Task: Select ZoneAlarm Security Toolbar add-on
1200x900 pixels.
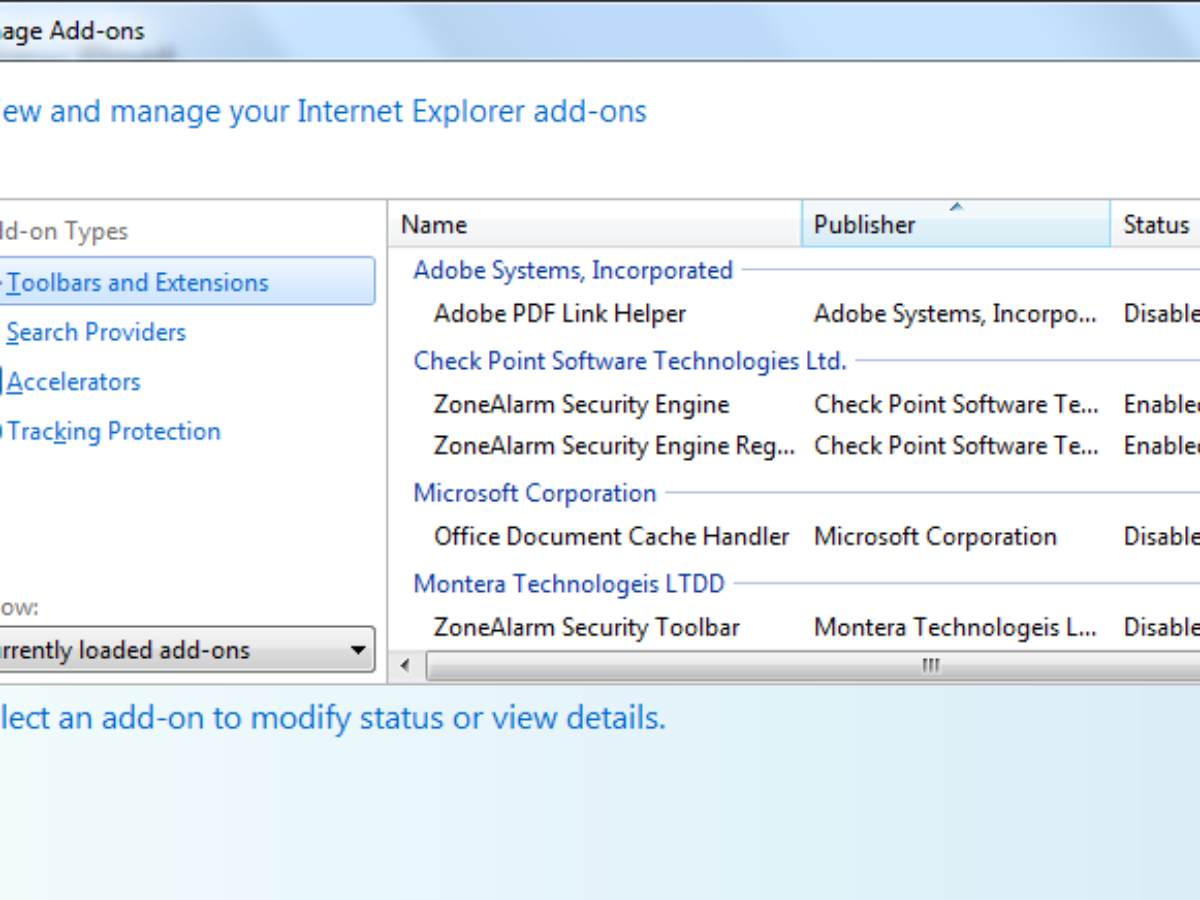Action: click(x=586, y=628)
